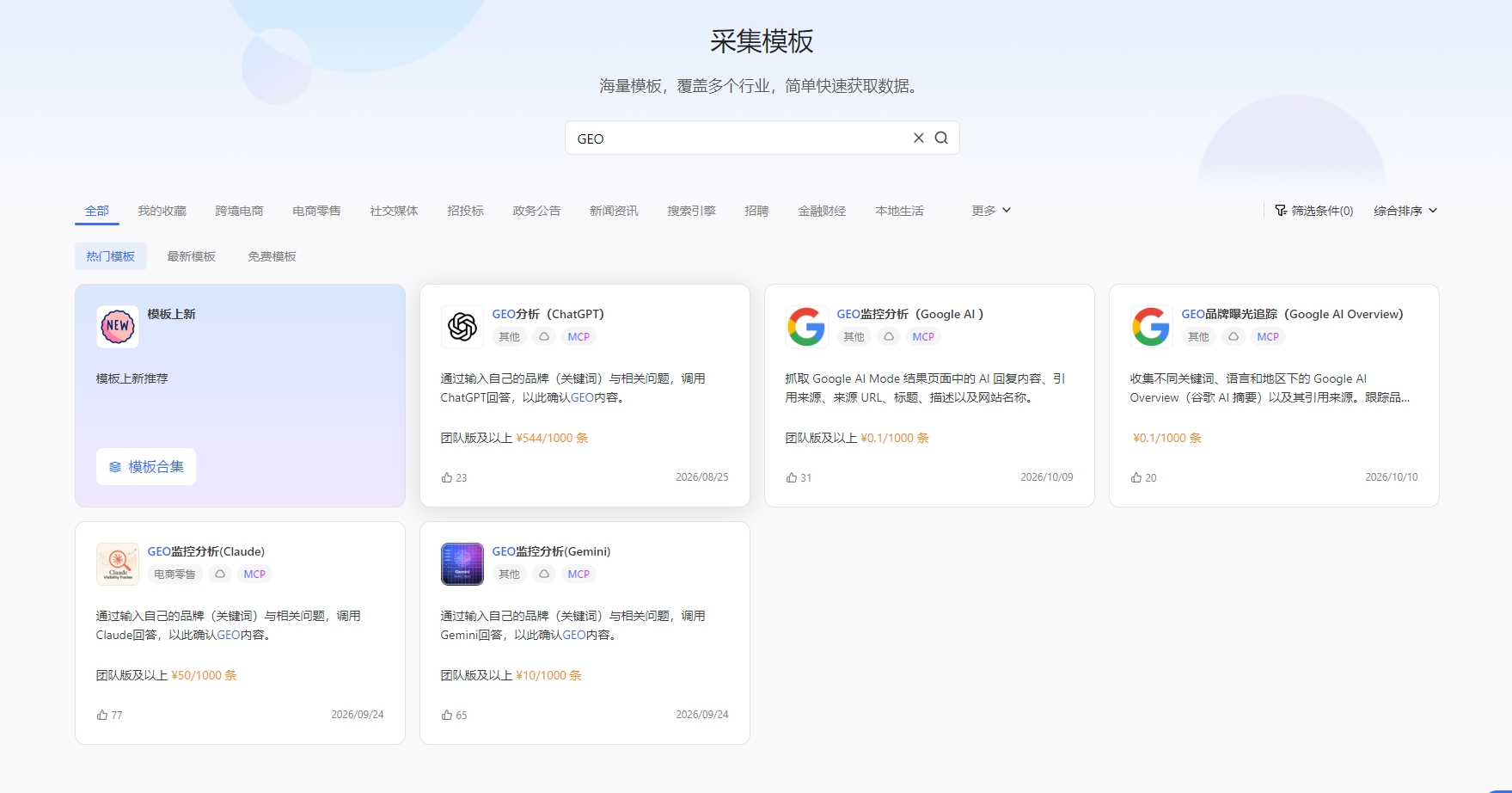Image resolution: width=1512 pixels, height=793 pixels.
Task: Open the 社交媒体 category
Action: tap(394, 211)
